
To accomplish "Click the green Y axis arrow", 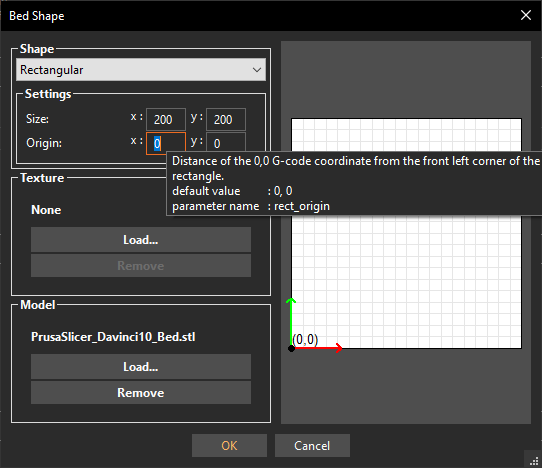I will pos(291,321).
